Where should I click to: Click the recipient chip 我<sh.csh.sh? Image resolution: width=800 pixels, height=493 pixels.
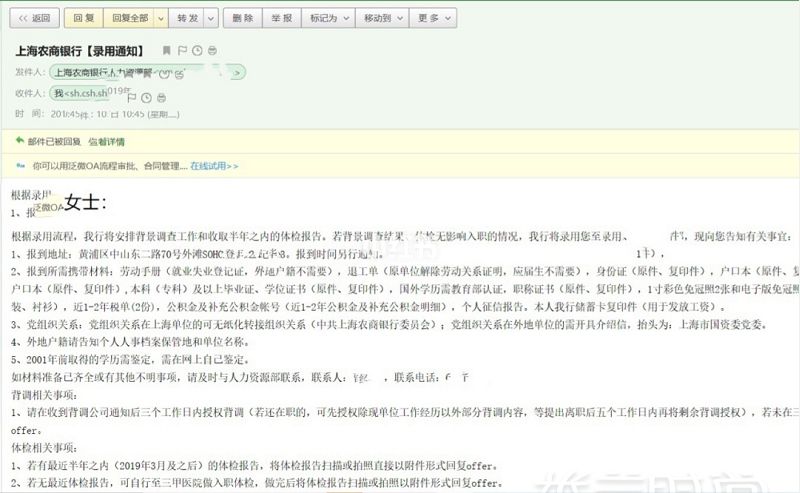coord(82,93)
